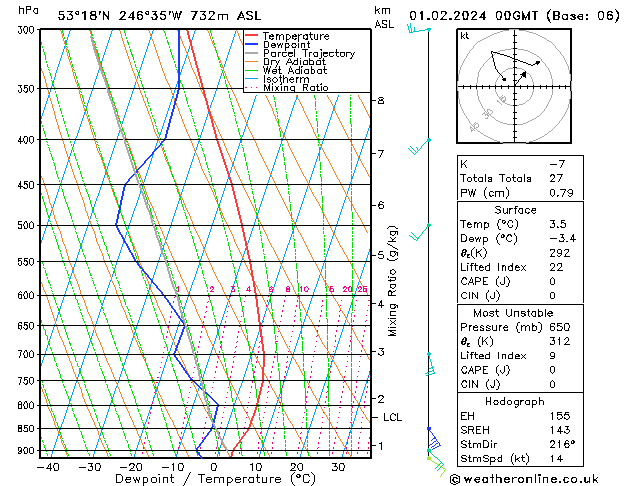Screen dimensions: 629x486
Task: Click the LCL marker label
Action: [x=392, y=417]
